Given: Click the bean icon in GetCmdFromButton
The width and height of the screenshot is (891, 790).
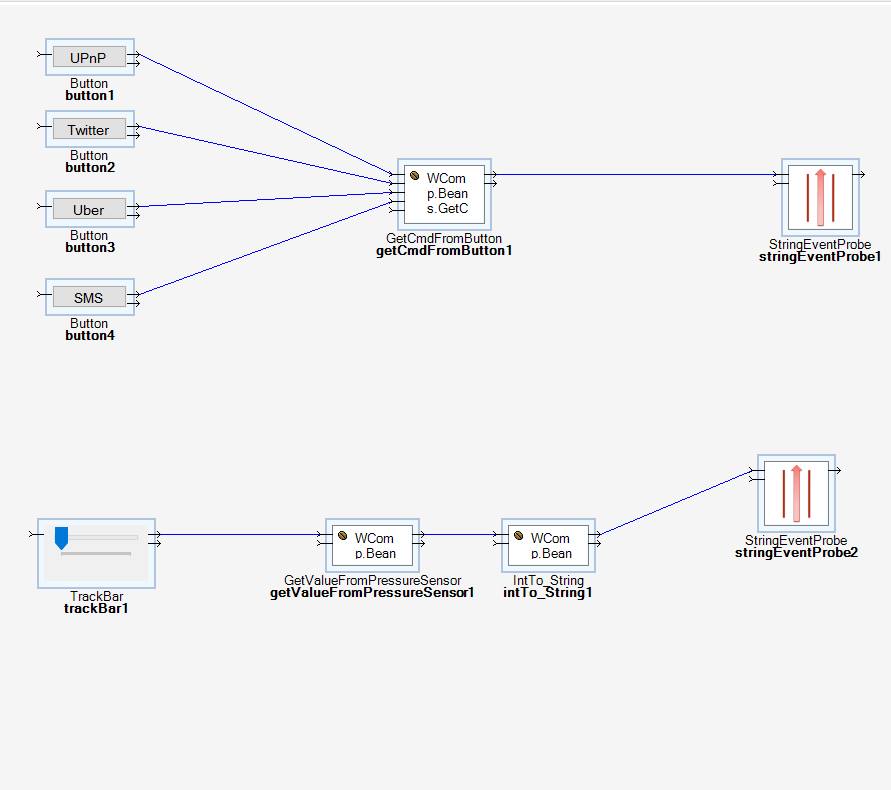Looking at the screenshot, I should 414,177.
